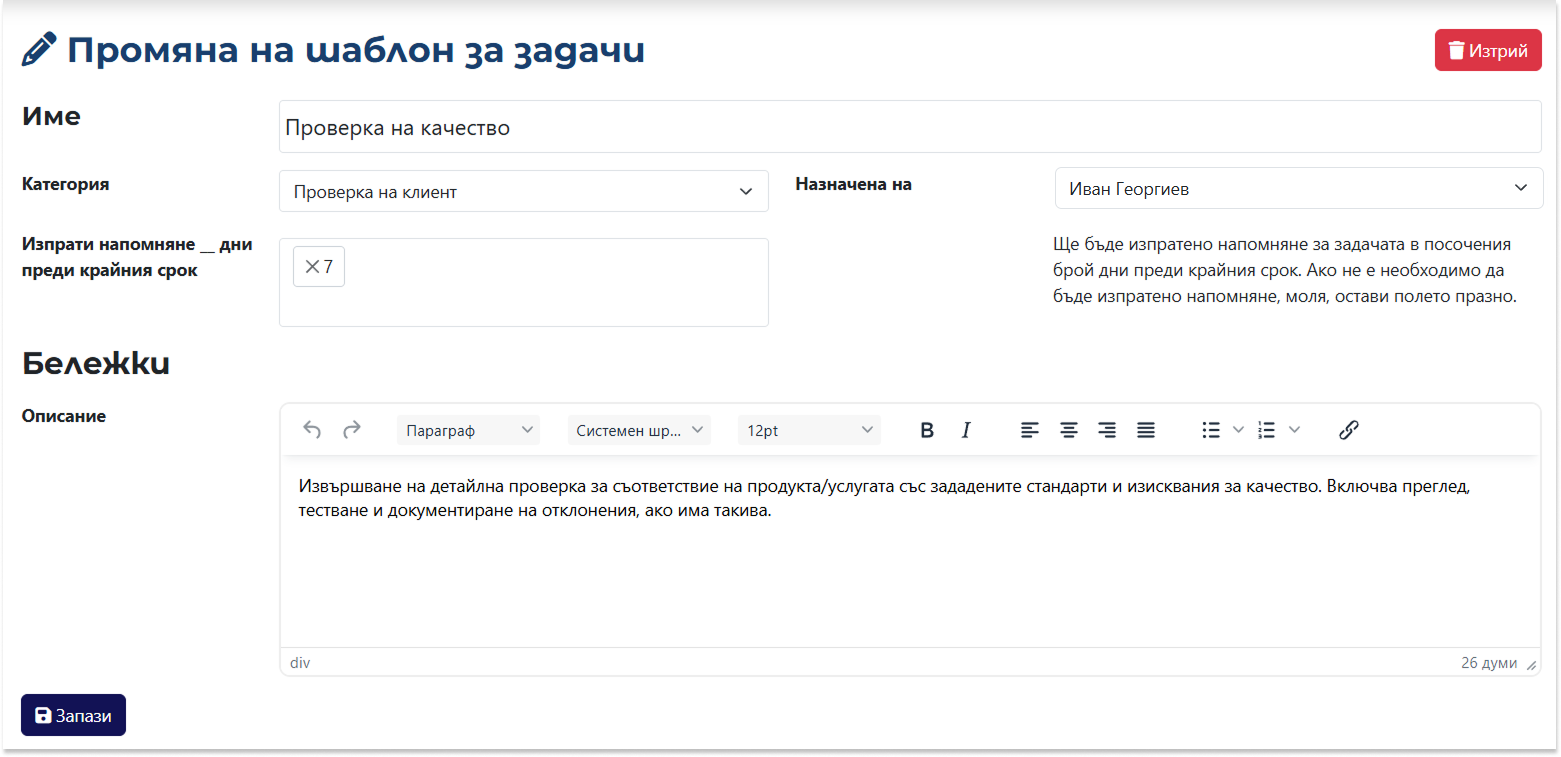This screenshot has width=1561, height=757.
Task: Click the reminder help text paragraph
Action: (x=1285, y=270)
